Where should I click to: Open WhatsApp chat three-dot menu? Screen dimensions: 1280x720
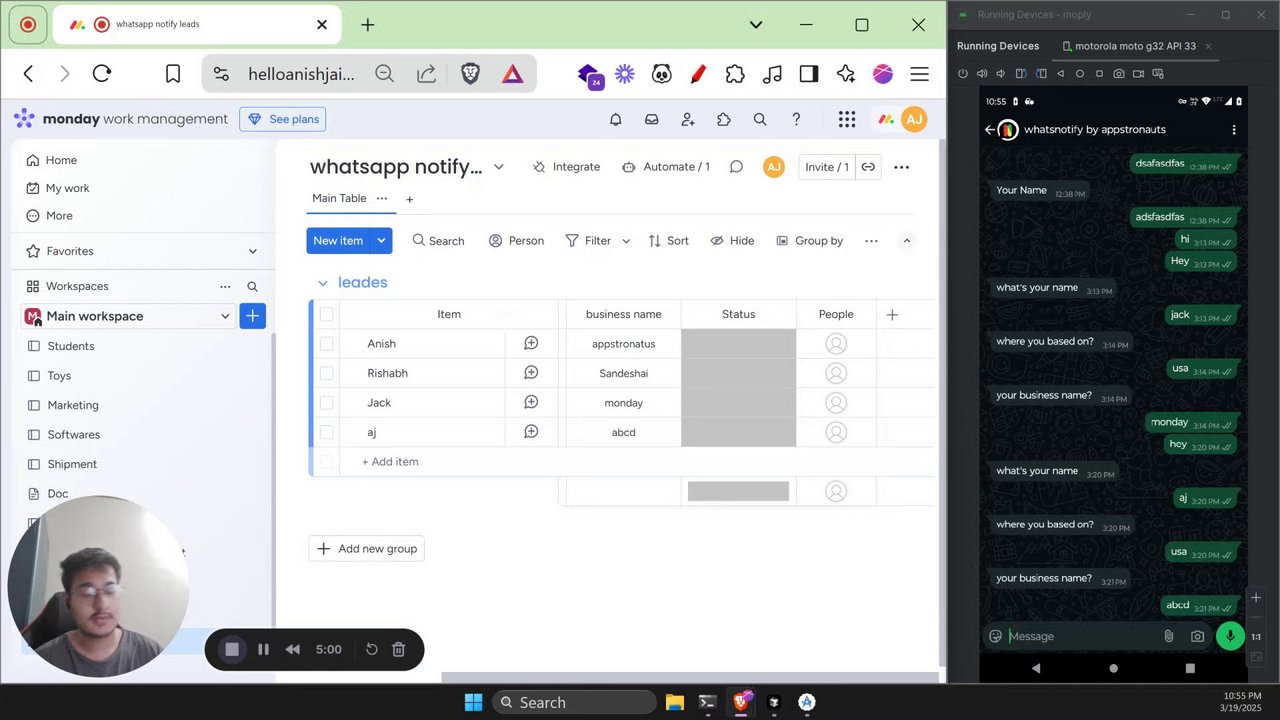(x=1234, y=130)
